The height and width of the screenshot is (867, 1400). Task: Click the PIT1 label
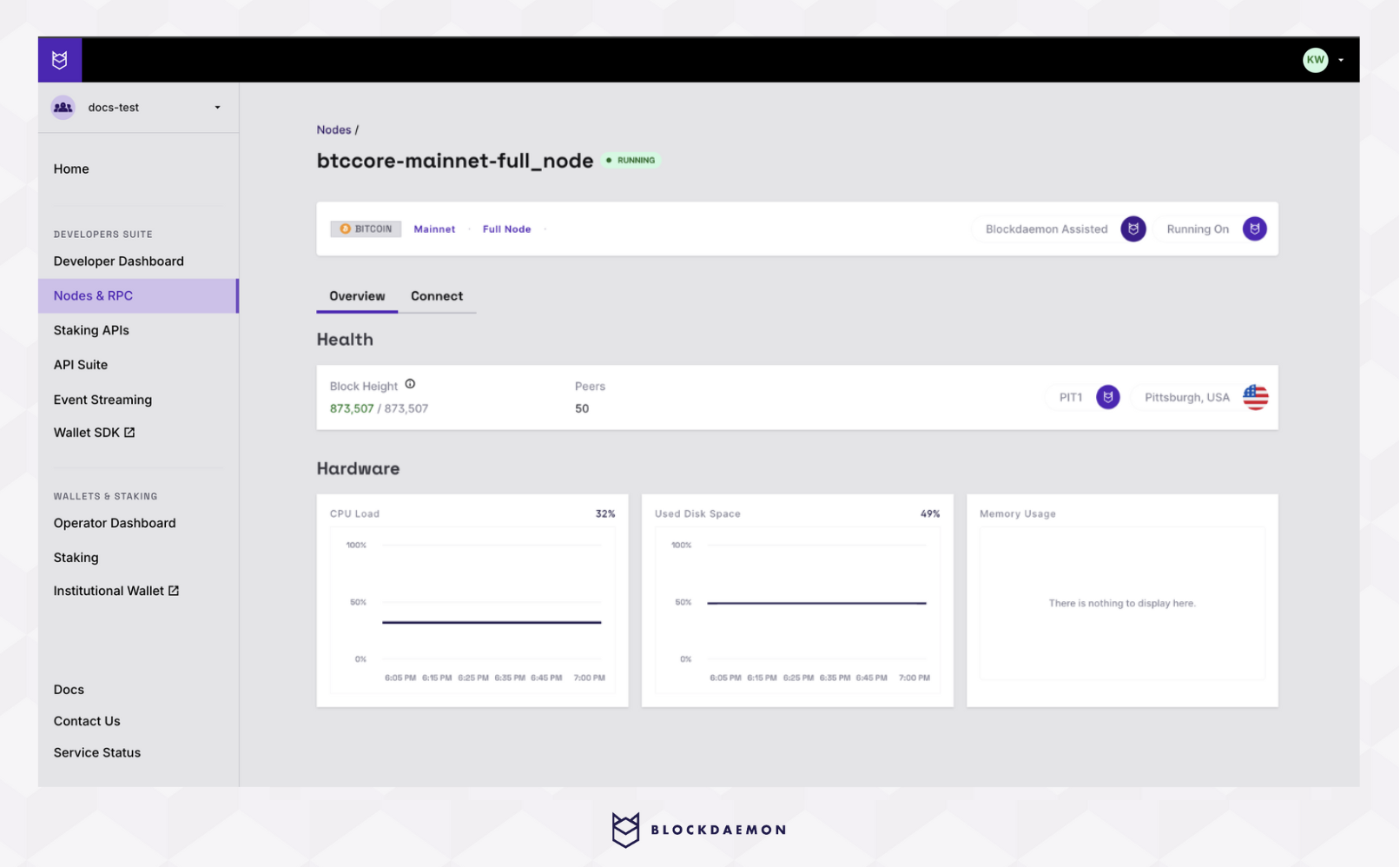pyautogui.click(x=1071, y=398)
